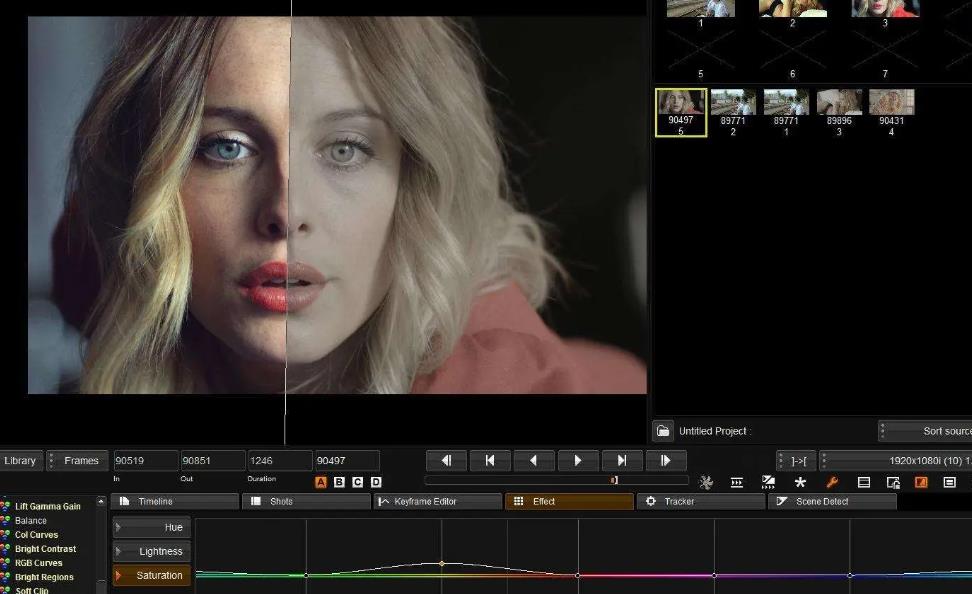Click the wrench settings icon
The height and width of the screenshot is (594, 972).
(831, 482)
